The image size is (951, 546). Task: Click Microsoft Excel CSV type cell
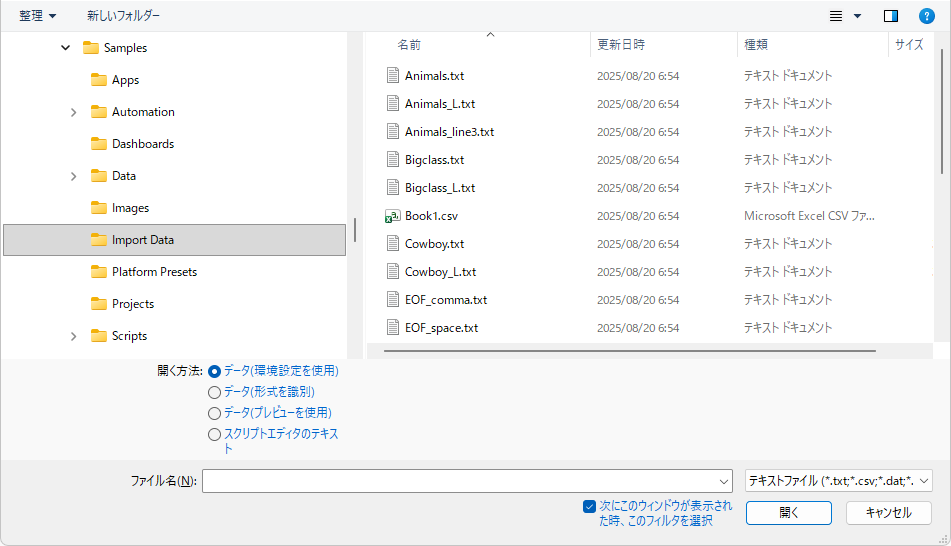(809, 216)
